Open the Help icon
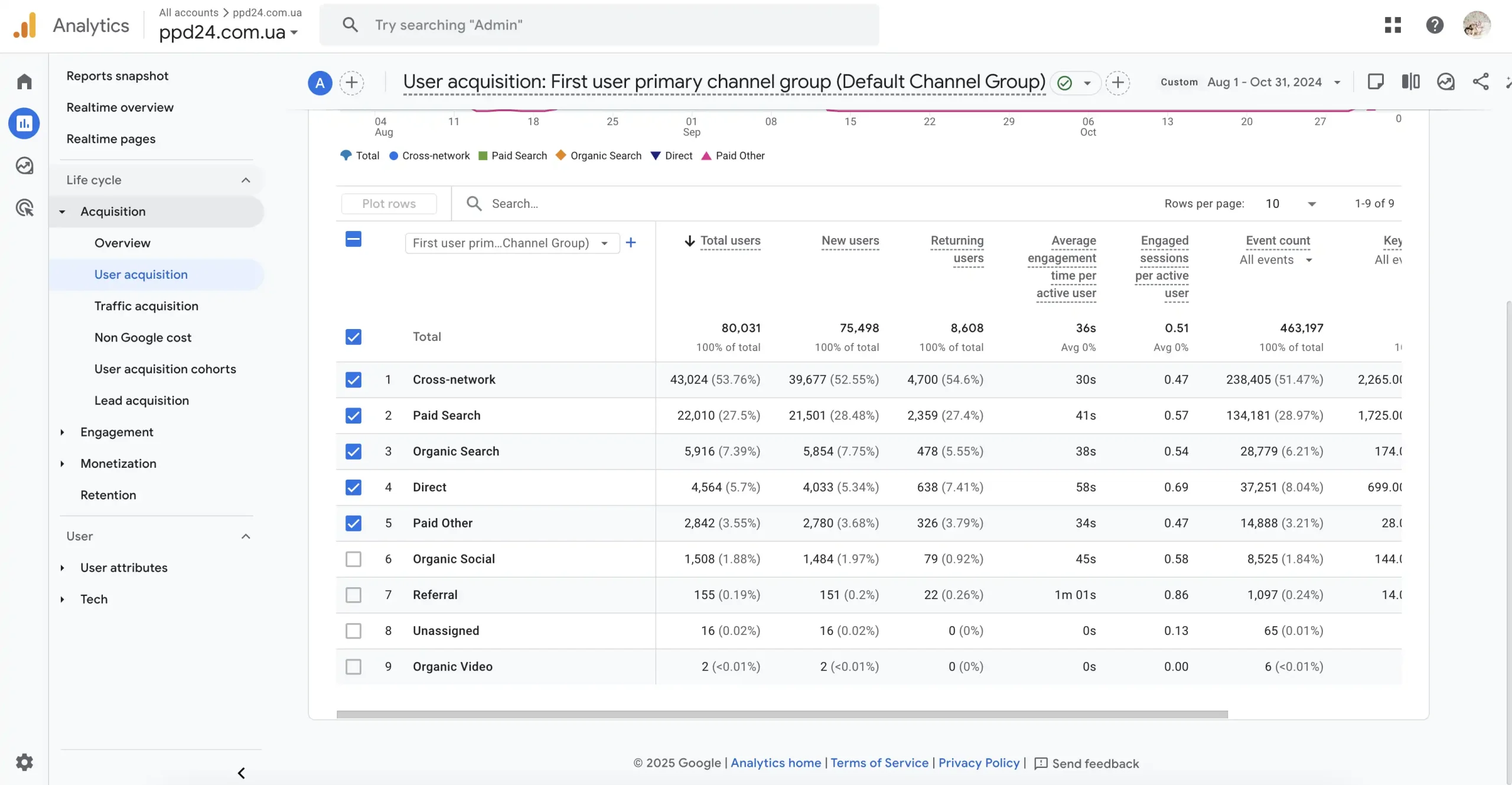The image size is (1512, 785). (1435, 25)
